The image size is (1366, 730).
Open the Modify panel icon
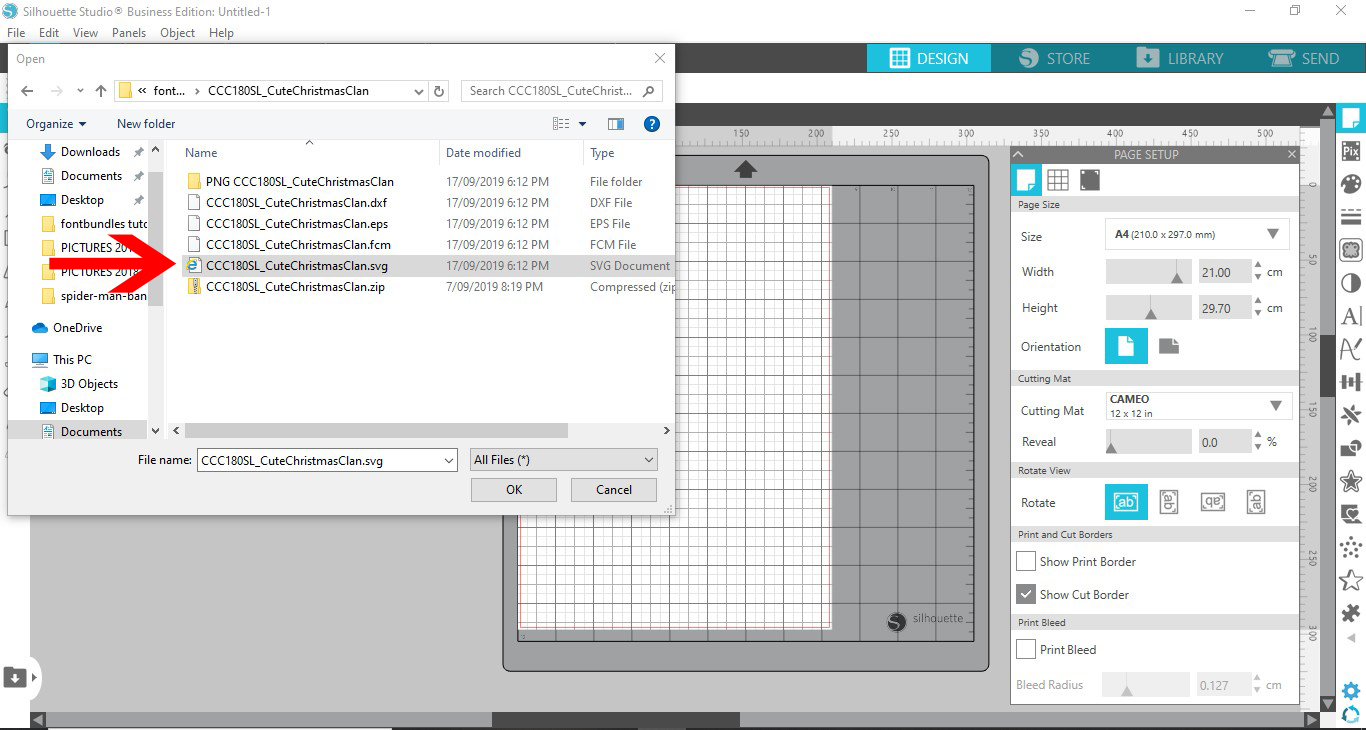(x=1351, y=448)
